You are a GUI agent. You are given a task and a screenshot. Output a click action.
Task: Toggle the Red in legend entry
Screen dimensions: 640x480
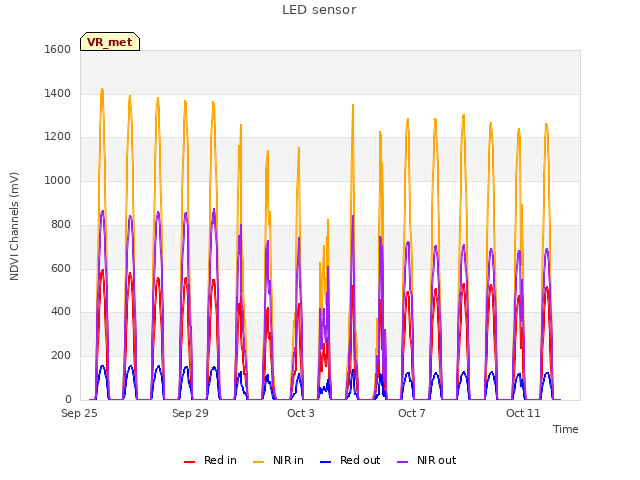210,460
